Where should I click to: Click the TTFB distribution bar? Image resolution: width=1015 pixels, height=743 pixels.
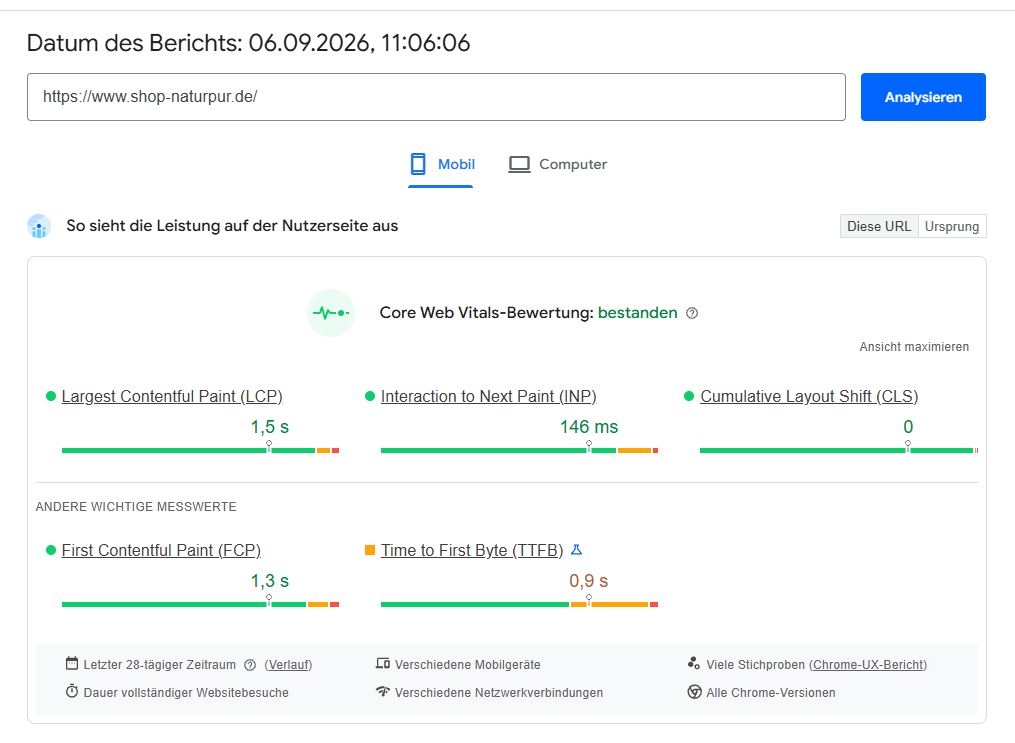click(x=519, y=604)
